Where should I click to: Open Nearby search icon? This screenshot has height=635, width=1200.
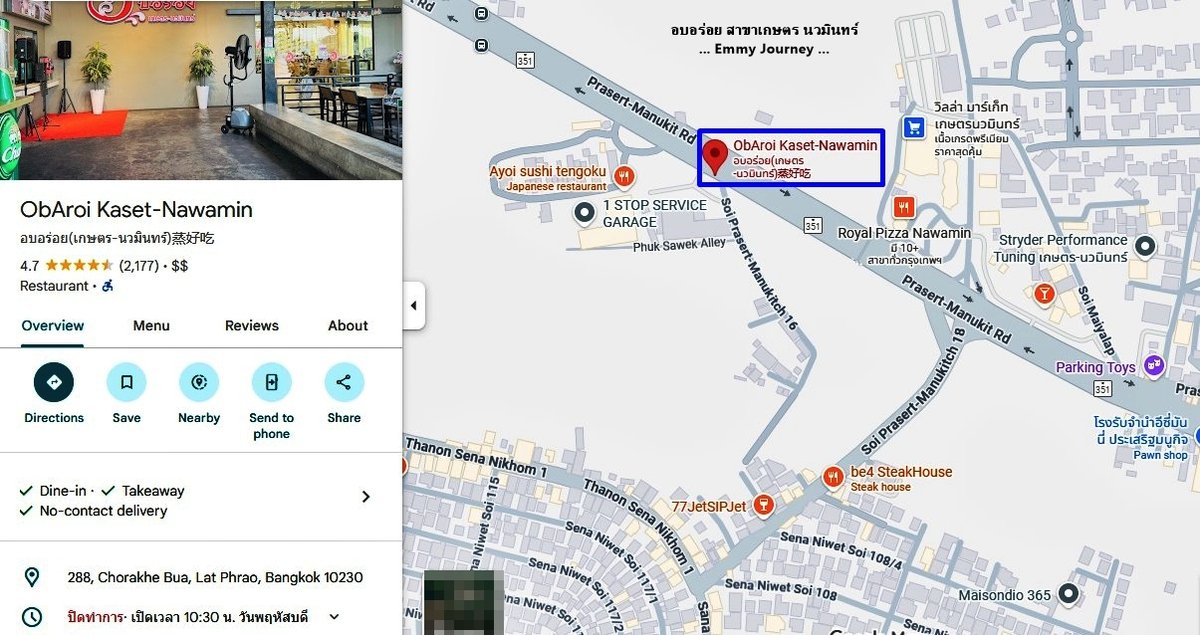tap(199, 382)
